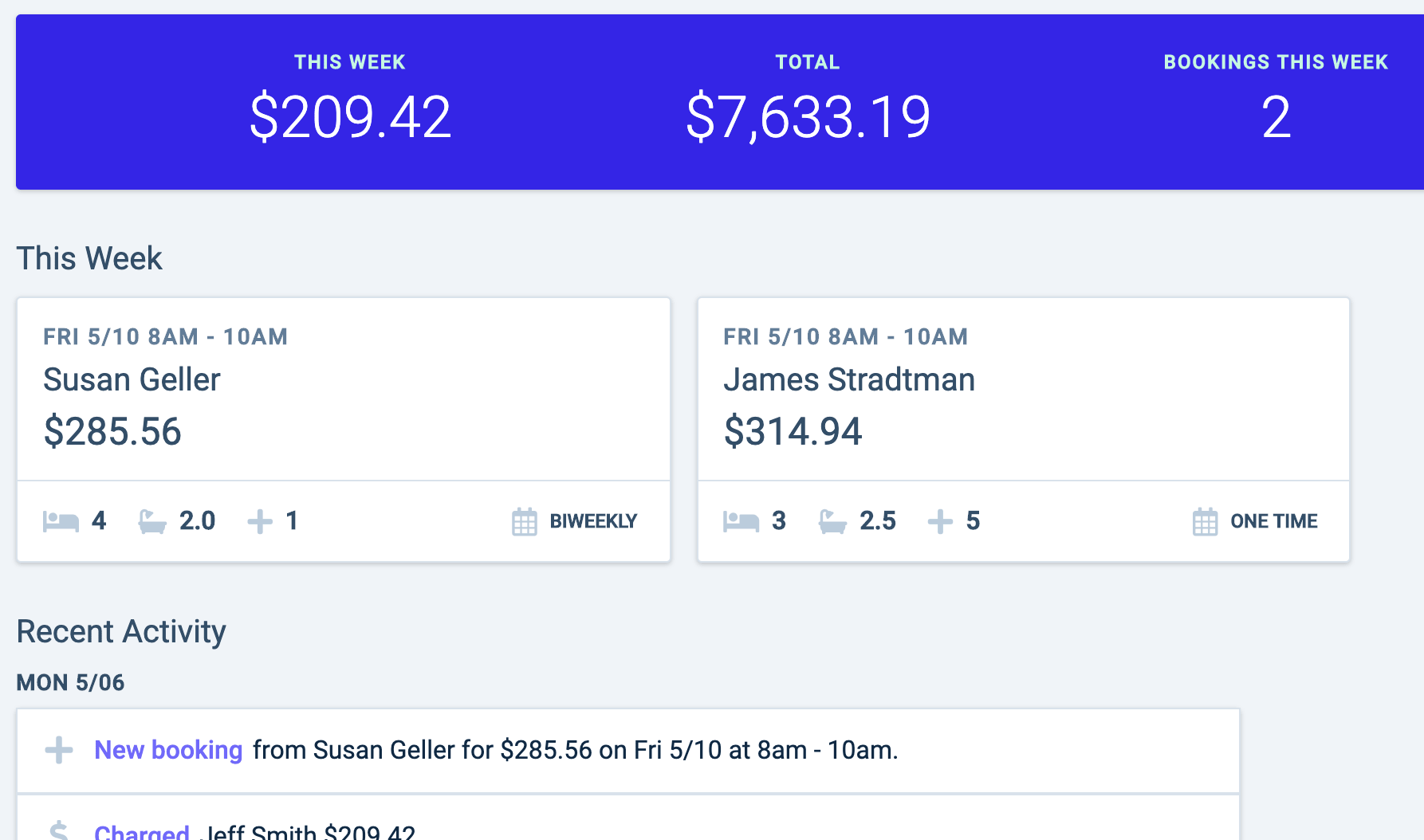Image resolution: width=1424 pixels, height=840 pixels.
Task: Click calendar icon next to BIWEEKLY
Action: [524, 522]
